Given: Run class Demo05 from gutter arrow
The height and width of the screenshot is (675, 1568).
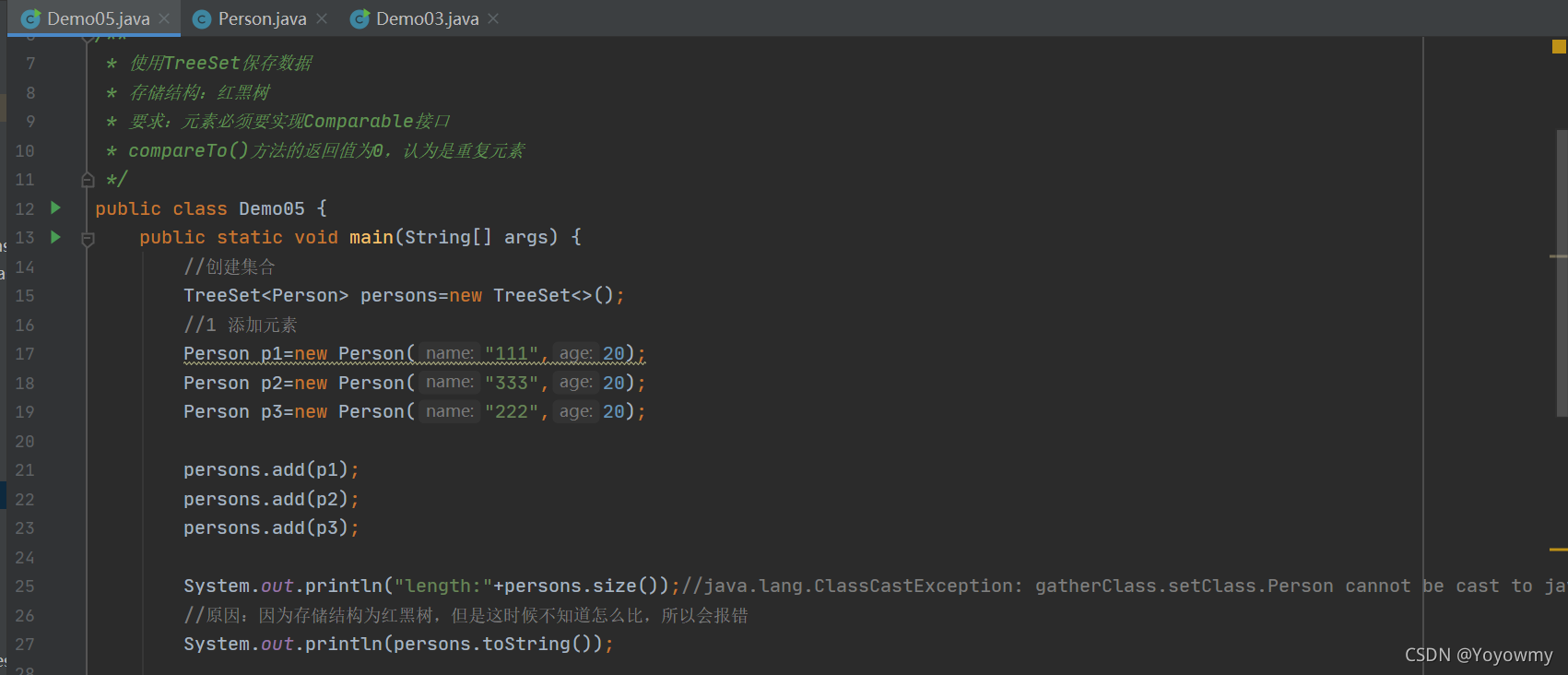Looking at the screenshot, I should tap(55, 207).
